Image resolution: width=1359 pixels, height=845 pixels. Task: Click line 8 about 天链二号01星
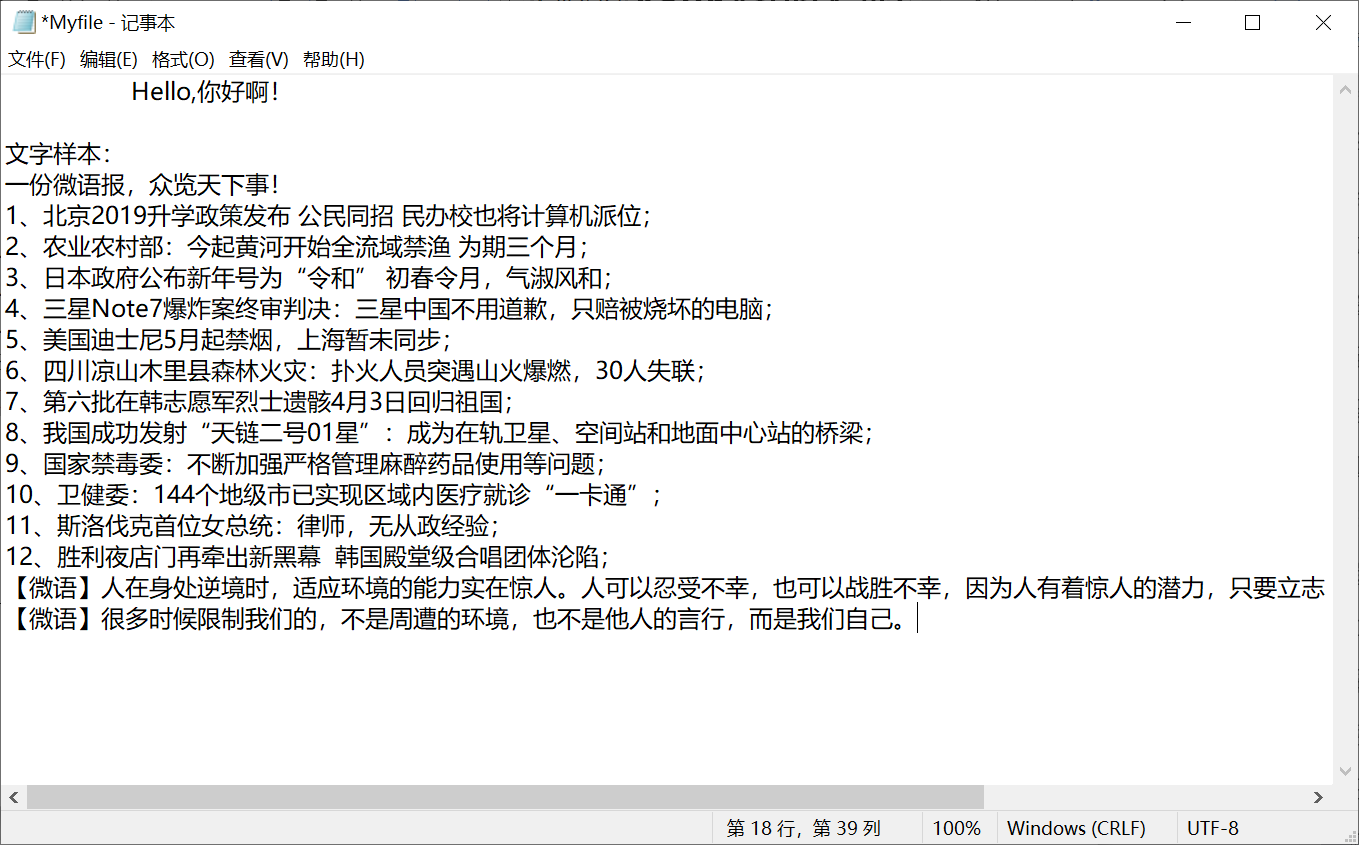[440, 433]
